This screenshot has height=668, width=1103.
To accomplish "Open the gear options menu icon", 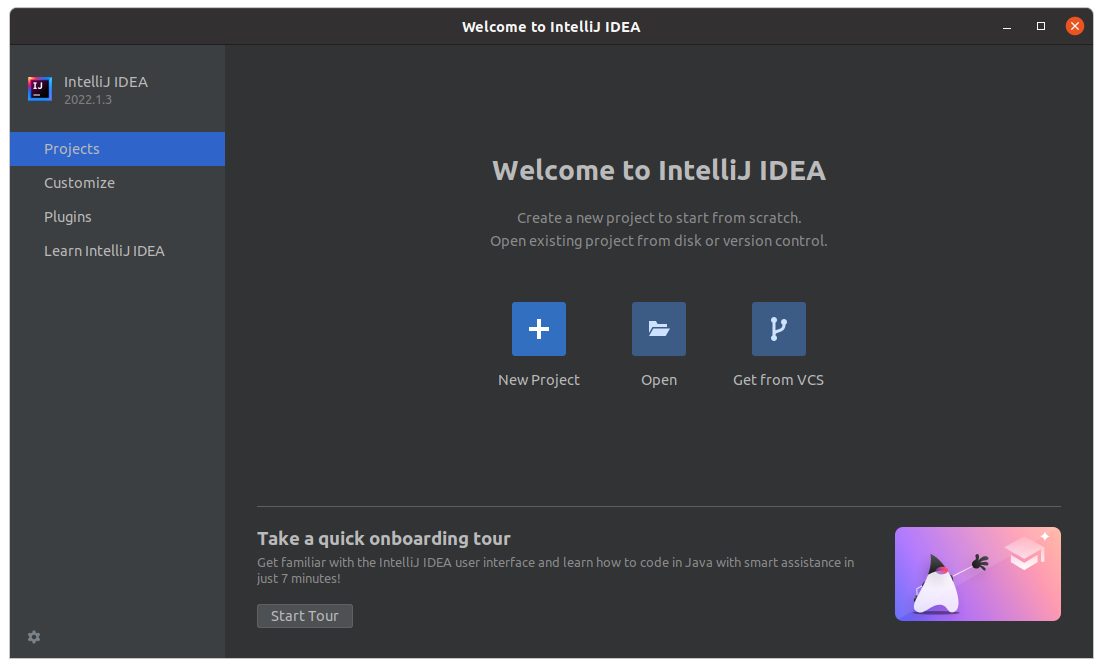I will coord(34,637).
